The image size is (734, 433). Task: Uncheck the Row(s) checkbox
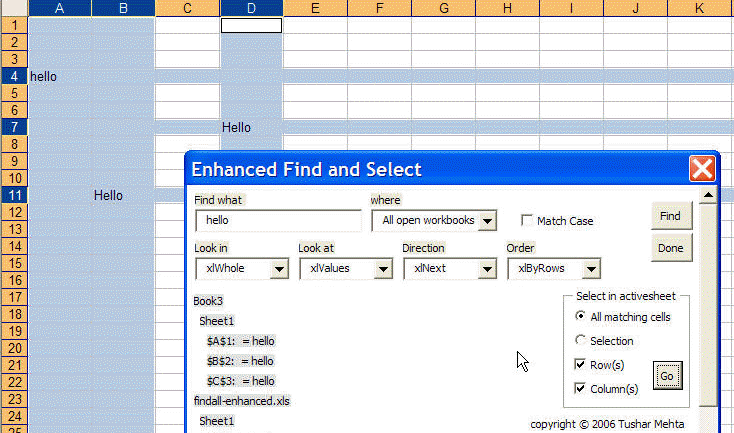tap(581, 365)
